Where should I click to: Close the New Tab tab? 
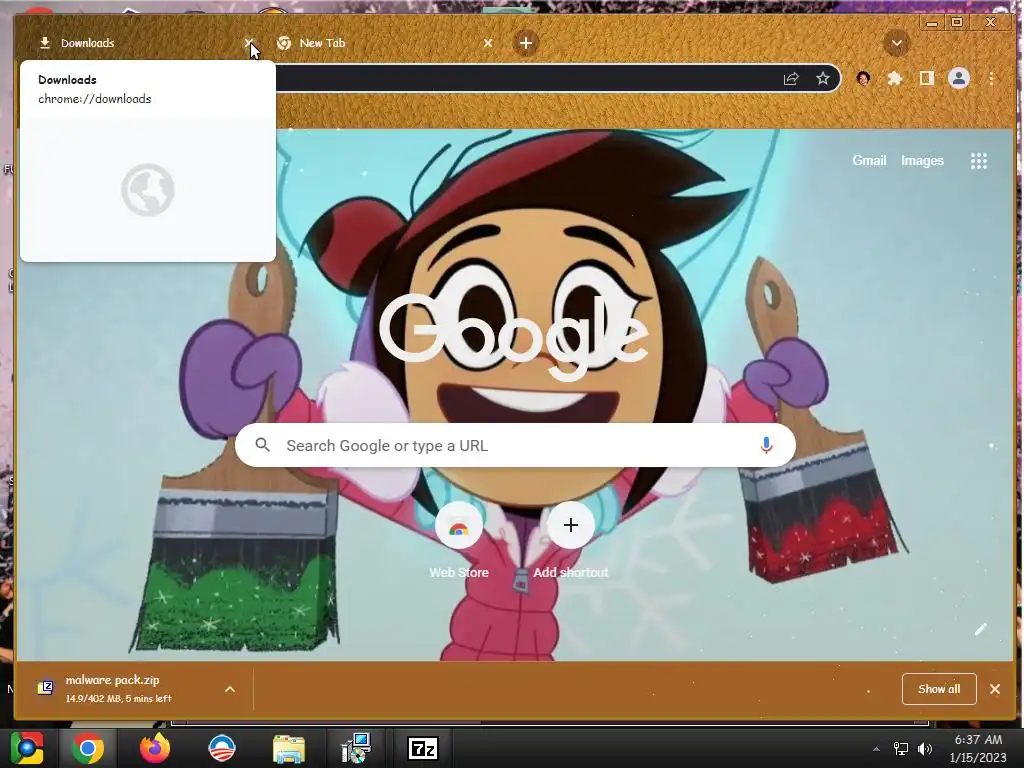tap(488, 43)
